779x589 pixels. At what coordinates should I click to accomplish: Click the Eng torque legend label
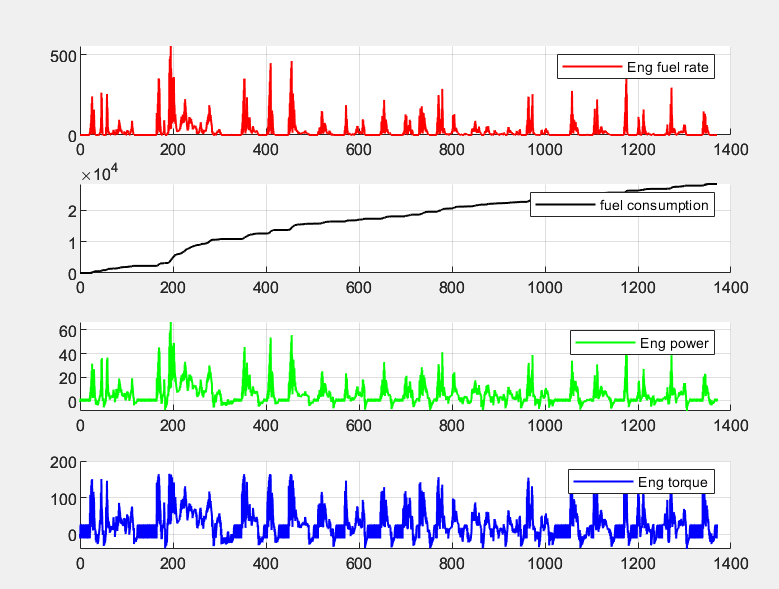[673, 482]
